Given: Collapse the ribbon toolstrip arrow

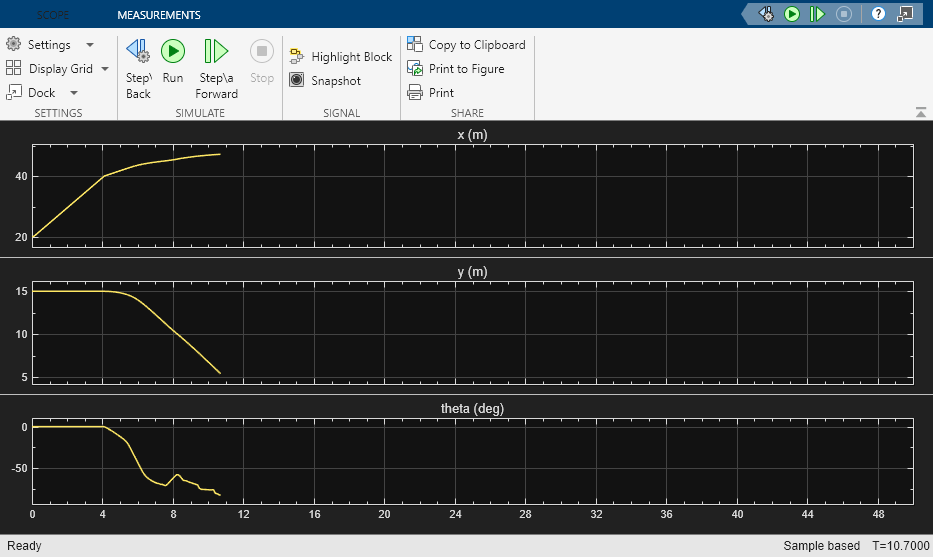Looking at the screenshot, I should pyautogui.click(x=921, y=112).
